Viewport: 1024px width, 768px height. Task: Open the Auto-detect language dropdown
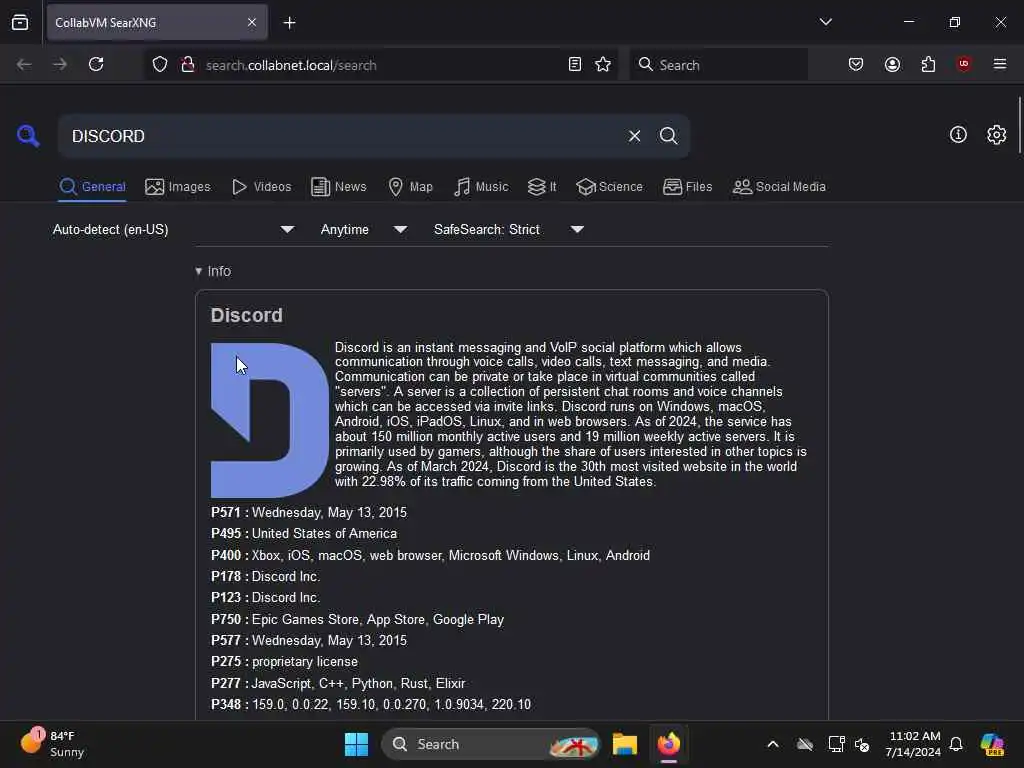tap(174, 230)
